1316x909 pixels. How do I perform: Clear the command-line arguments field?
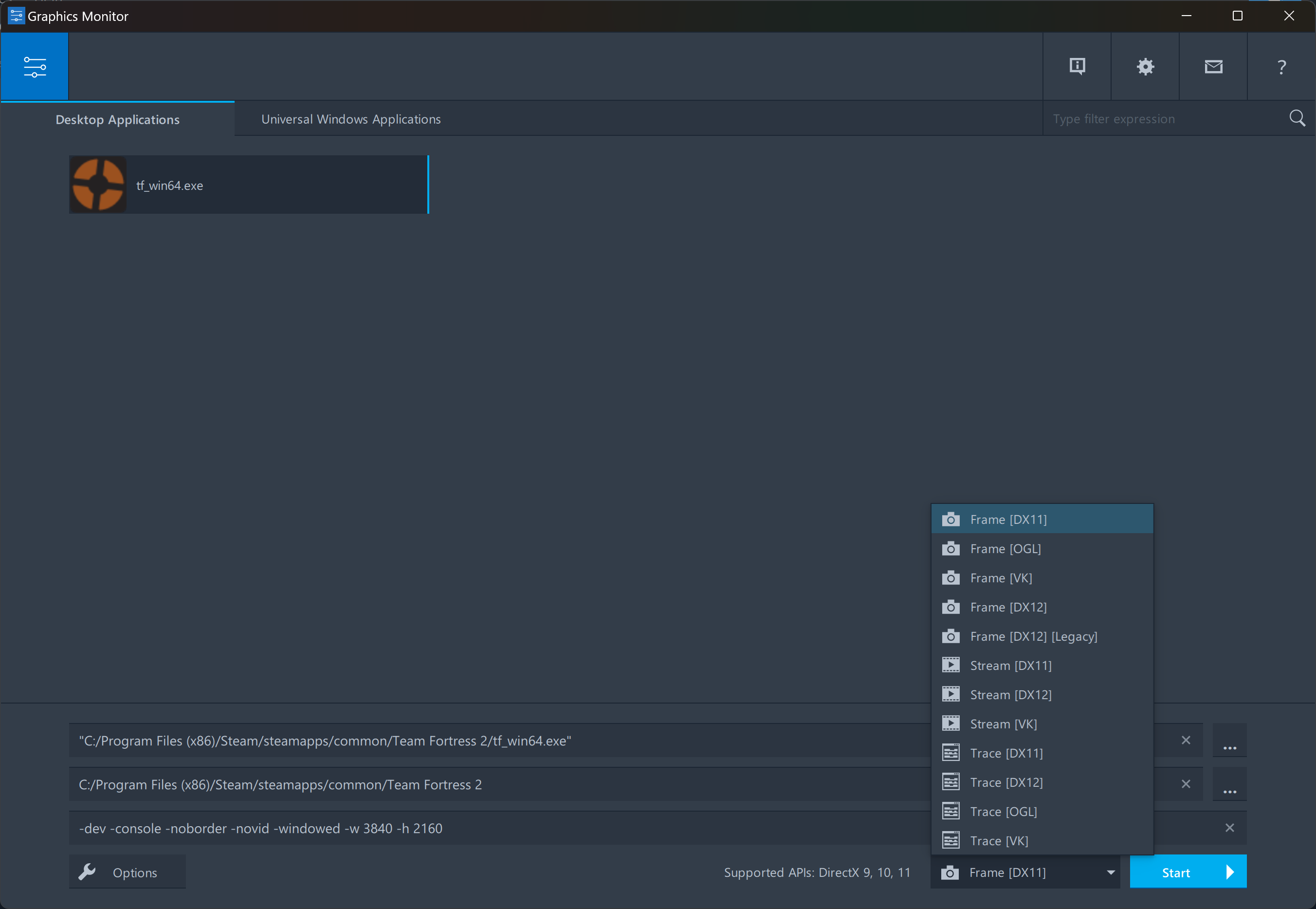(1229, 828)
